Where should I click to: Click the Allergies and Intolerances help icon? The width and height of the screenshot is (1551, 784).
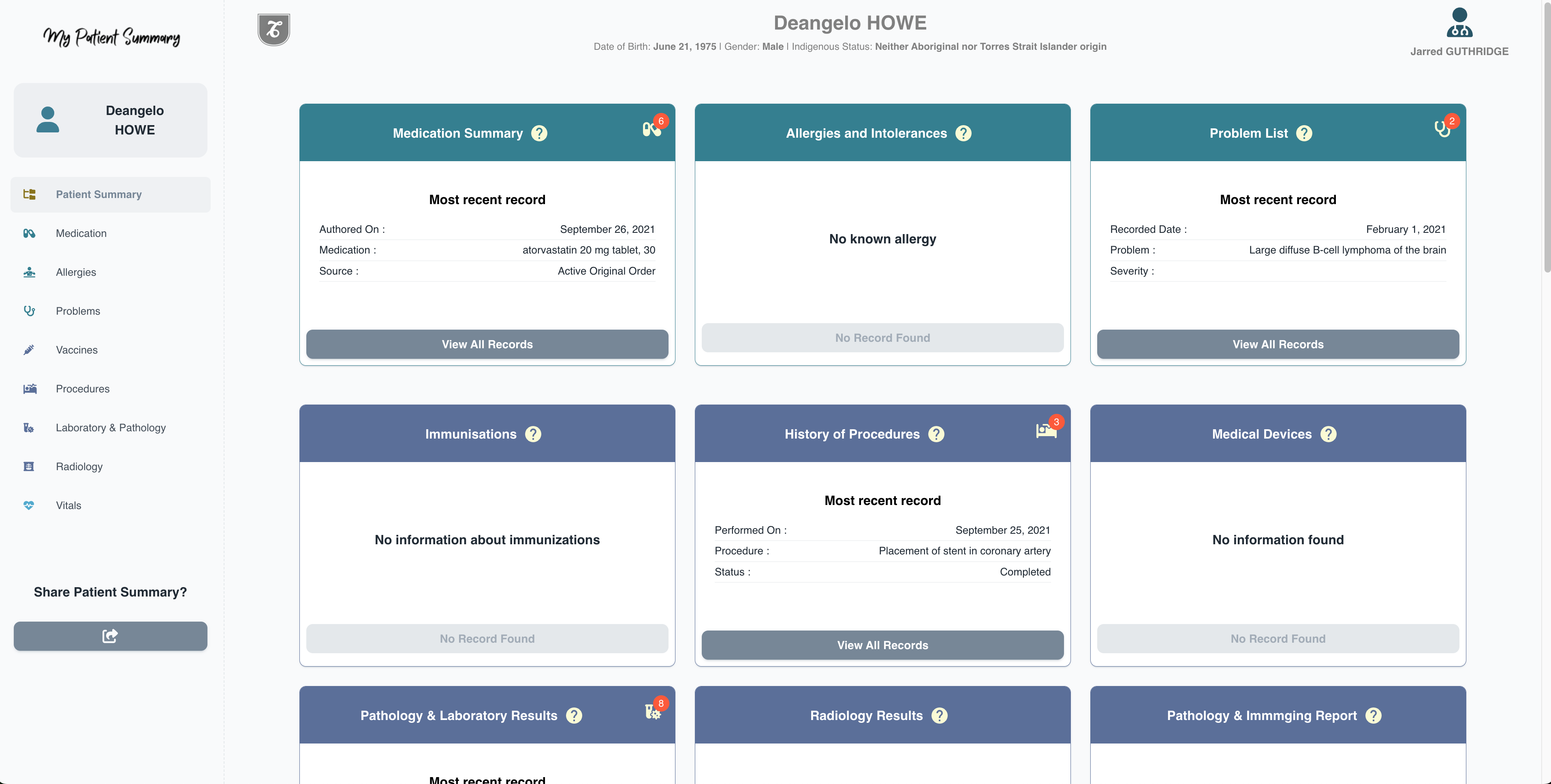click(963, 134)
